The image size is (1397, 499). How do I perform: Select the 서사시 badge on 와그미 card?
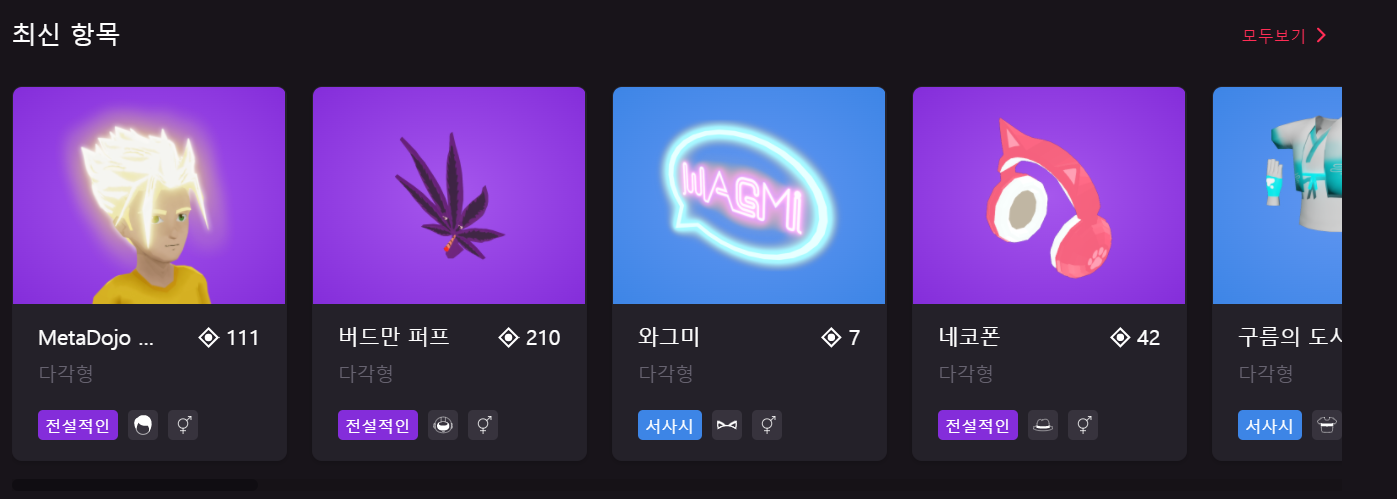[x=670, y=425]
